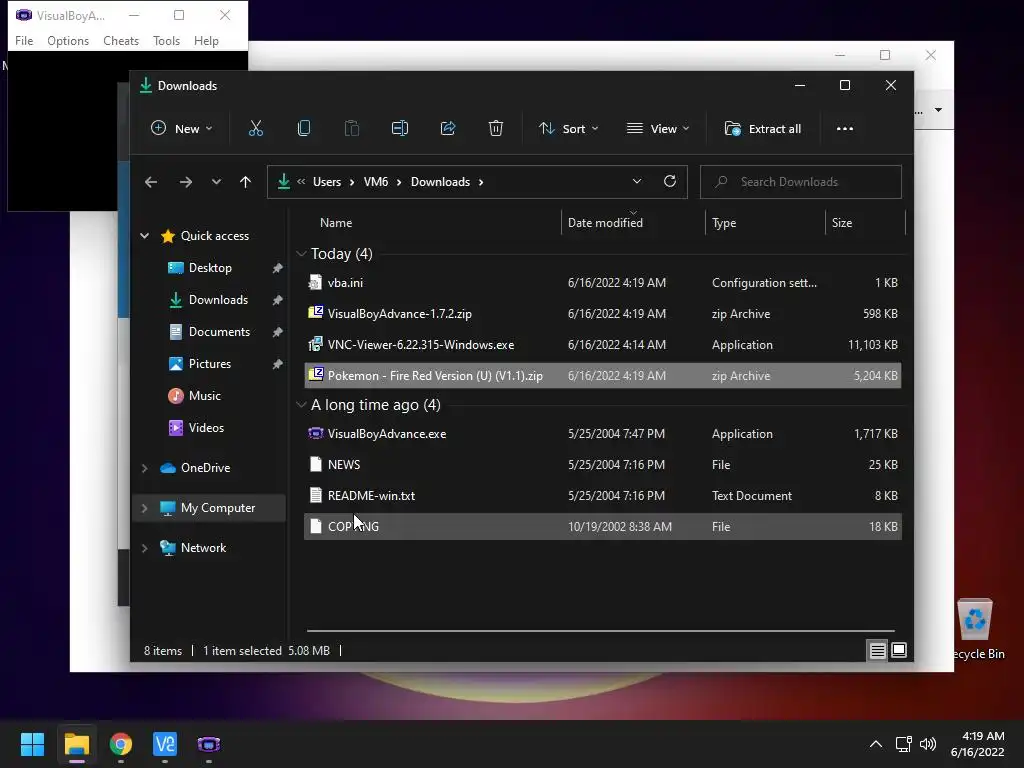Open VNC Viewer from taskbar
This screenshot has width=1024, height=768.
[x=165, y=744]
